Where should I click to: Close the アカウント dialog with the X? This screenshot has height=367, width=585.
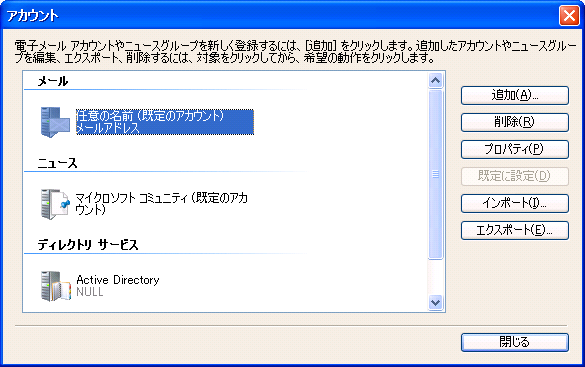click(569, 16)
